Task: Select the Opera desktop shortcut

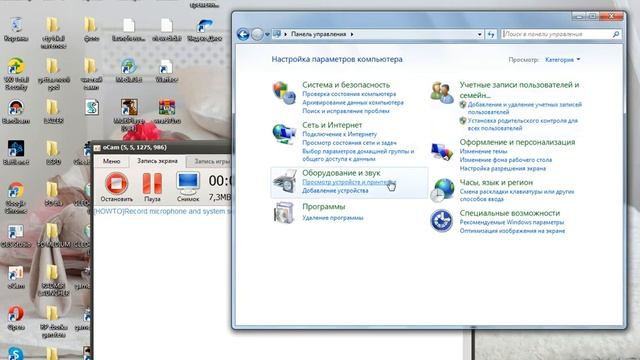Action: point(16,318)
